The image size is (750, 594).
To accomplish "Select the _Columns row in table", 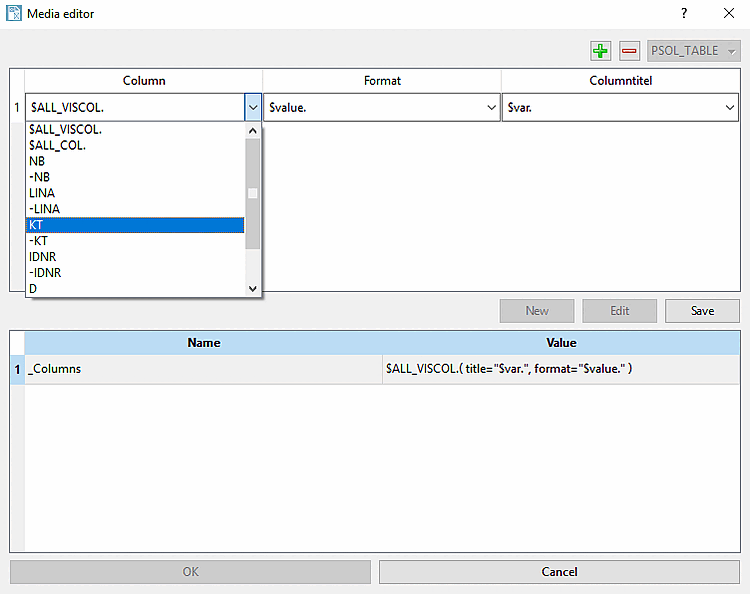I will point(375,369).
